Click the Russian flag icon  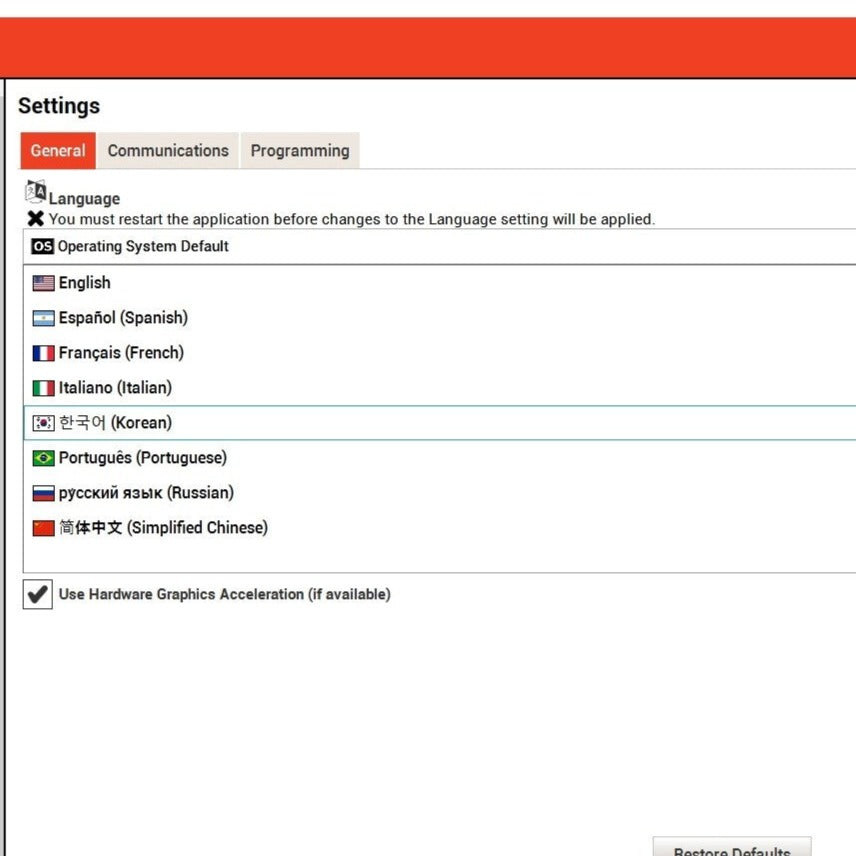click(x=43, y=493)
